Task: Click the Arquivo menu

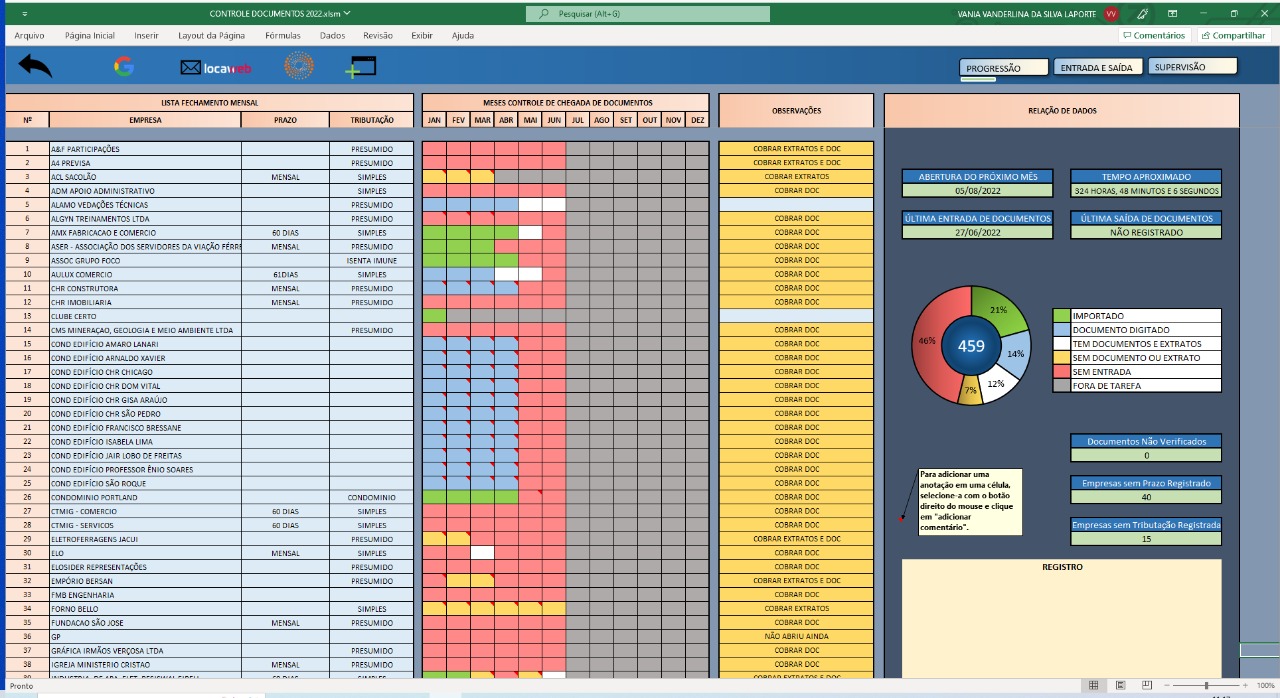Action: point(29,35)
